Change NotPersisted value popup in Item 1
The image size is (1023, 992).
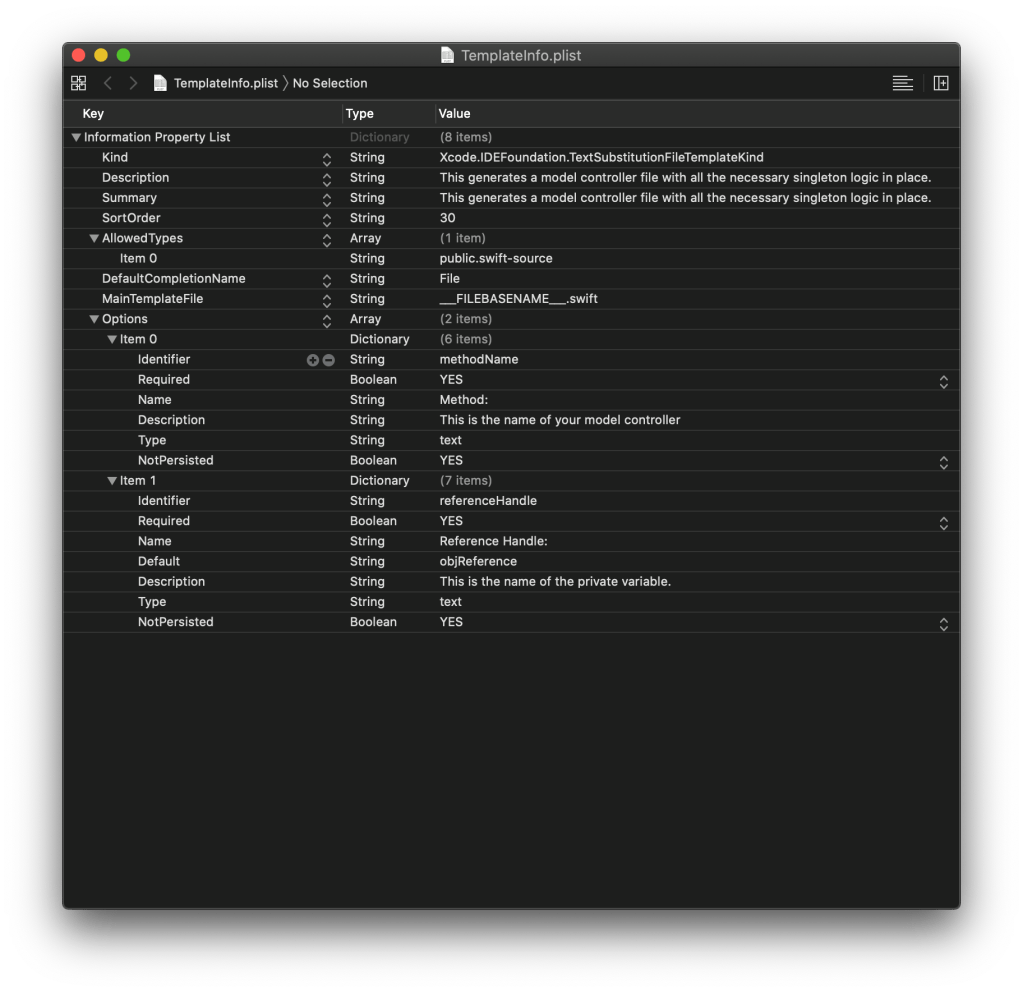click(x=942, y=623)
